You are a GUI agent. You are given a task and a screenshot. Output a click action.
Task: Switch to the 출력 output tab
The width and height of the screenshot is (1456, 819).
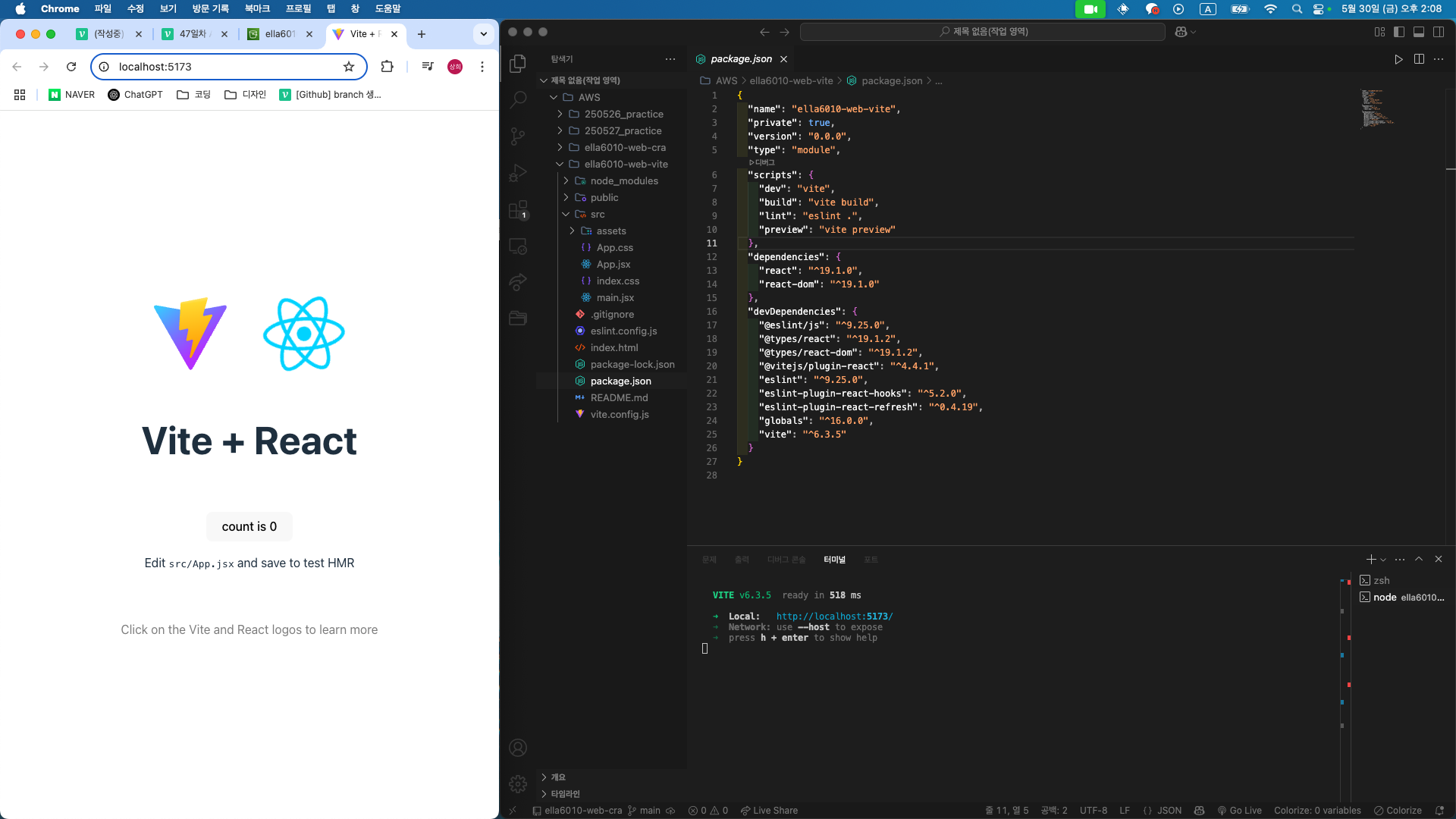[x=742, y=560]
